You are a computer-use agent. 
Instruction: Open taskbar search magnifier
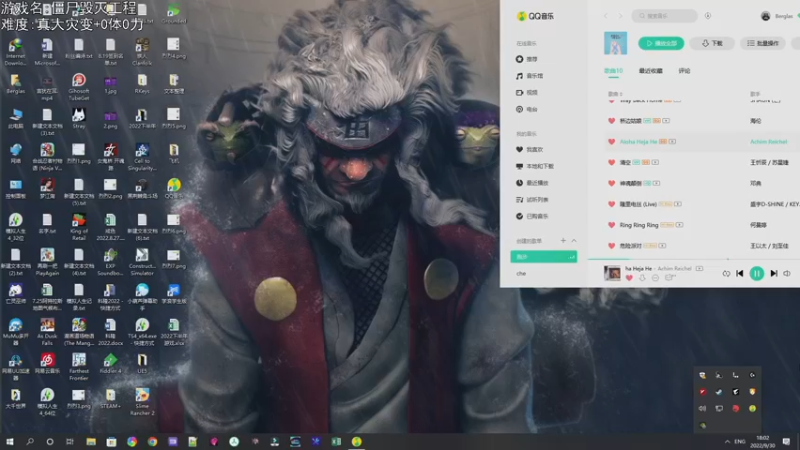click(x=30, y=441)
